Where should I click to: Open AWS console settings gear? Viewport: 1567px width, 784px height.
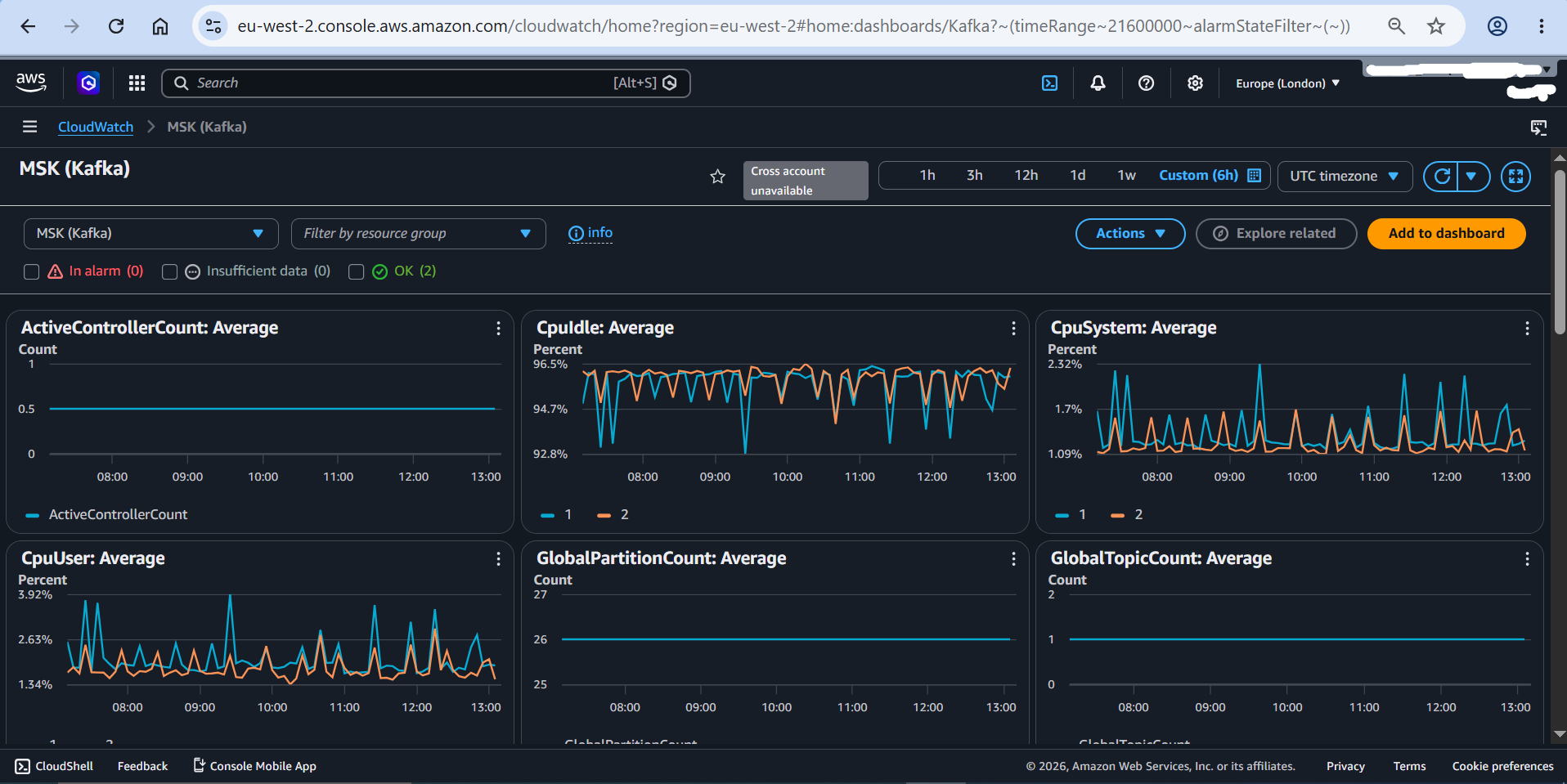[1195, 83]
